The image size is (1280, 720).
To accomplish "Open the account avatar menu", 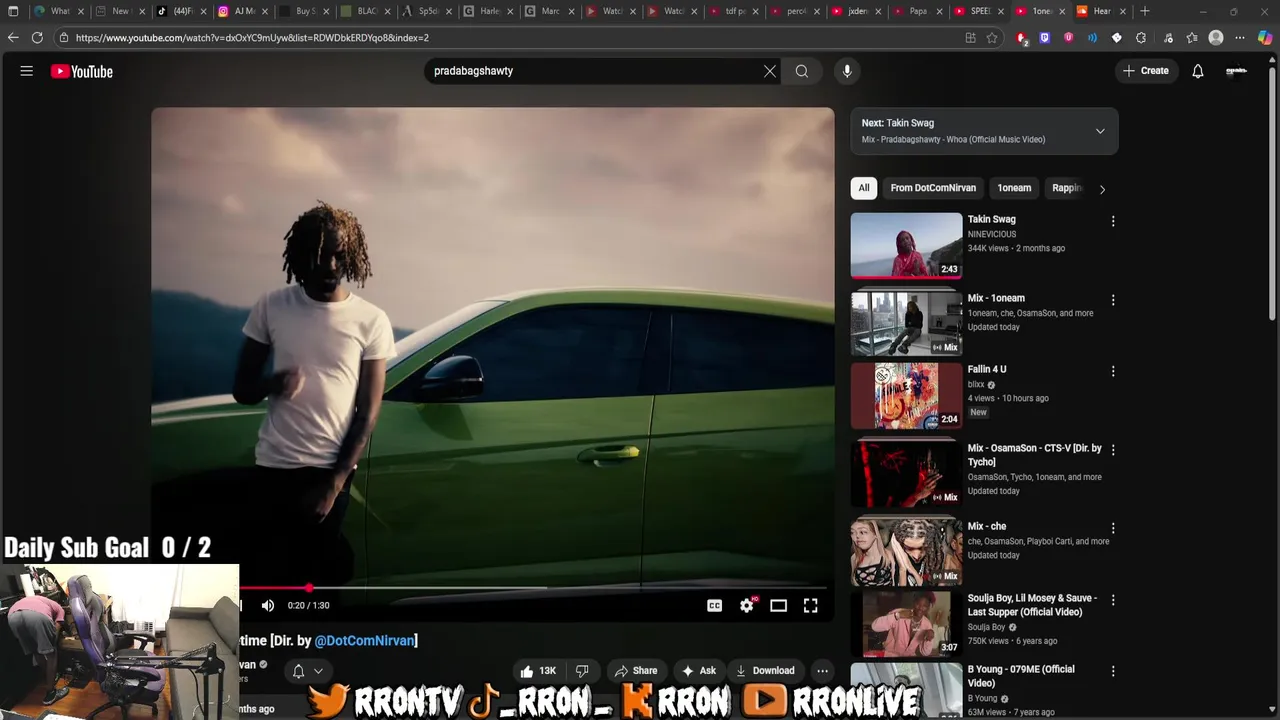I will 1237,71.
